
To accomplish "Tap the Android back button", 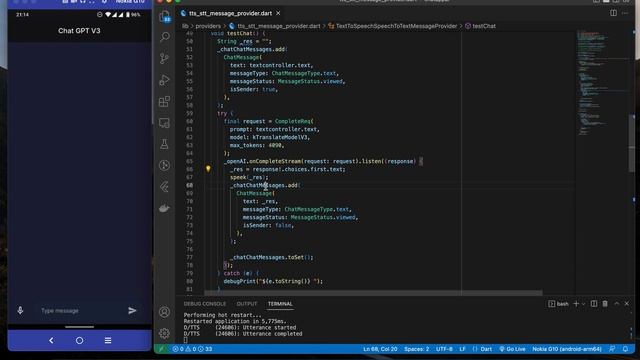I will point(51,340).
